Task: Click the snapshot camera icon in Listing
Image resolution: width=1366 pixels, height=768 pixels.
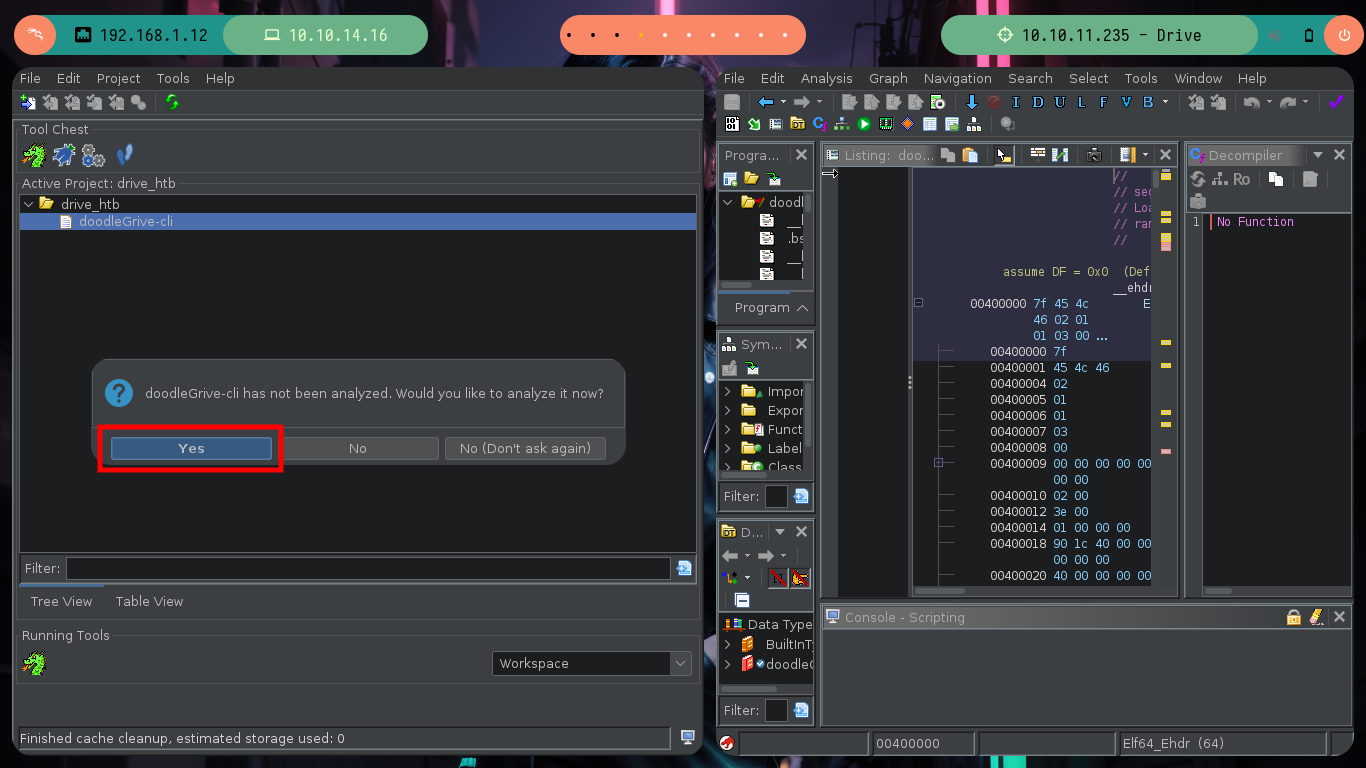Action: 1094,155
